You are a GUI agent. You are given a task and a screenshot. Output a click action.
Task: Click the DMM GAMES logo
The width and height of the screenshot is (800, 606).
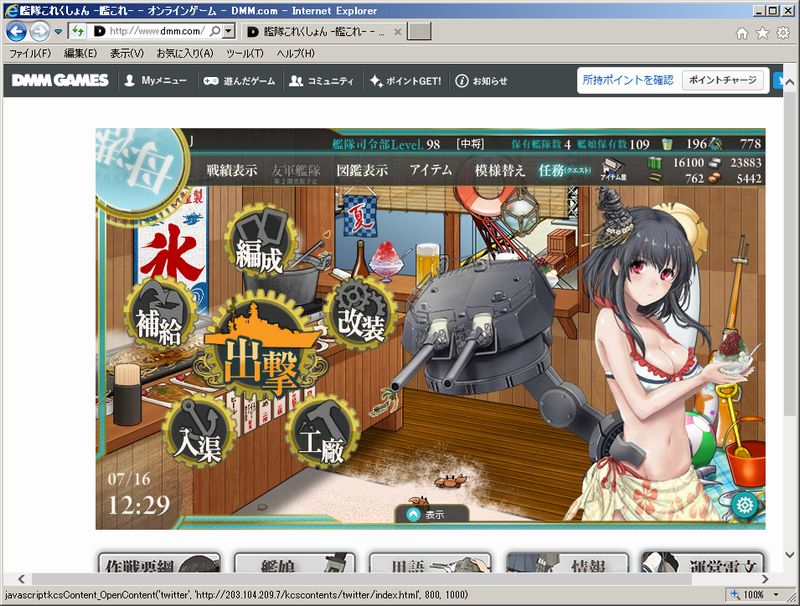tap(60, 80)
